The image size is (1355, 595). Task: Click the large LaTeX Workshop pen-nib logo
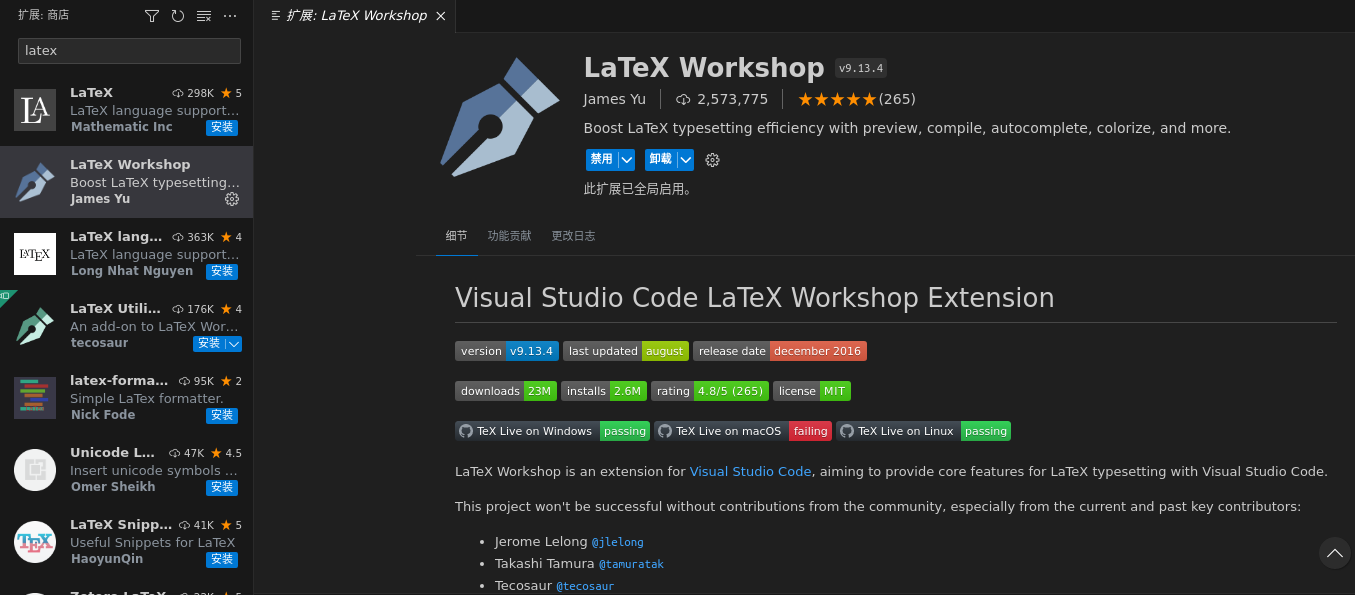pyautogui.click(x=499, y=117)
